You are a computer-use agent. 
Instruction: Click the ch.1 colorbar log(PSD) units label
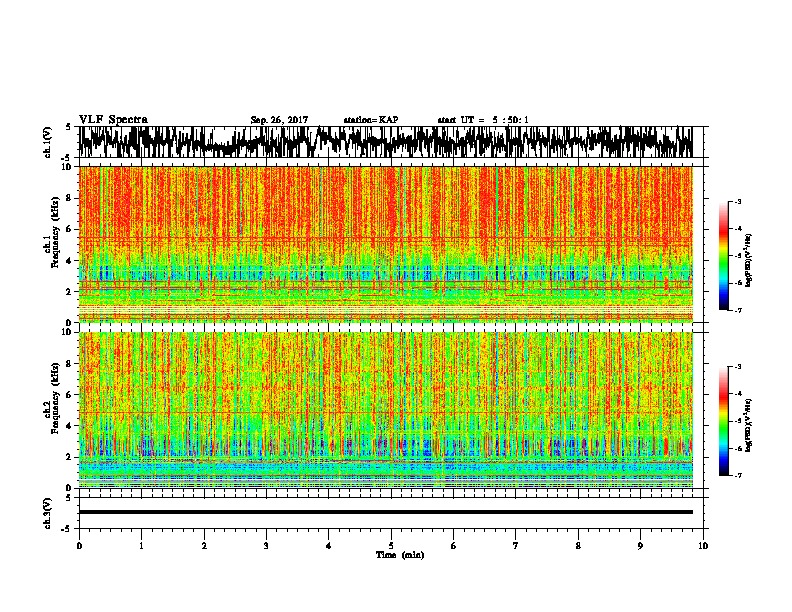(750, 260)
